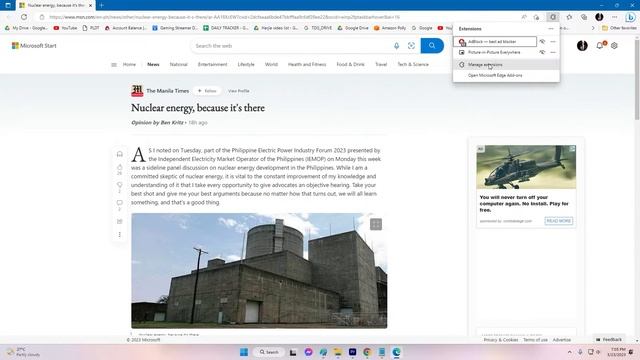The image size is (640, 360).
Task: Open Terms of use footer link
Action: 536,340
